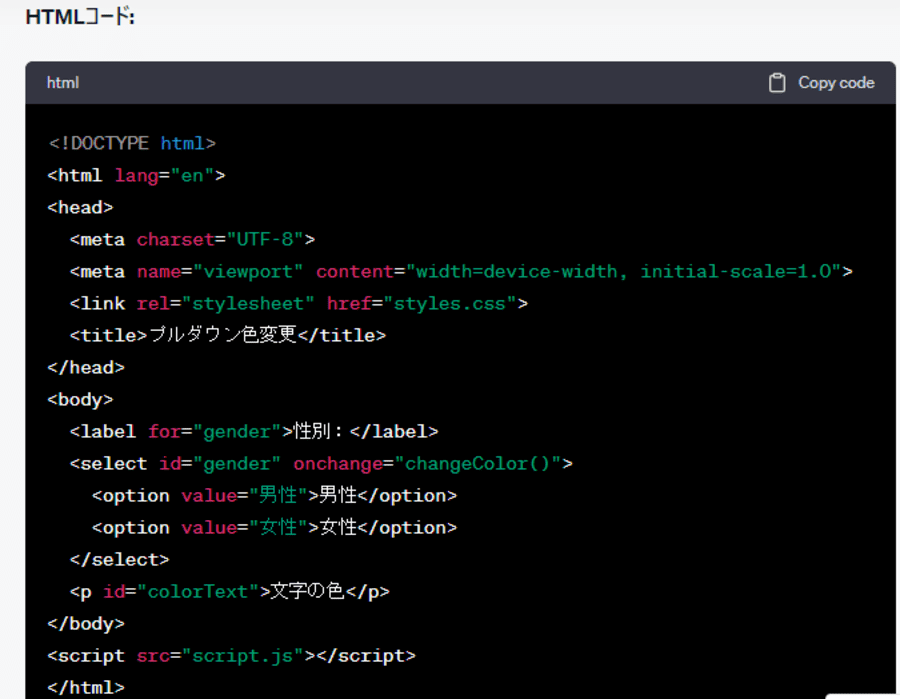Click the script src="script.js" line
The width and height of the screenshot is (900, 699).
[x=231, y=656]
